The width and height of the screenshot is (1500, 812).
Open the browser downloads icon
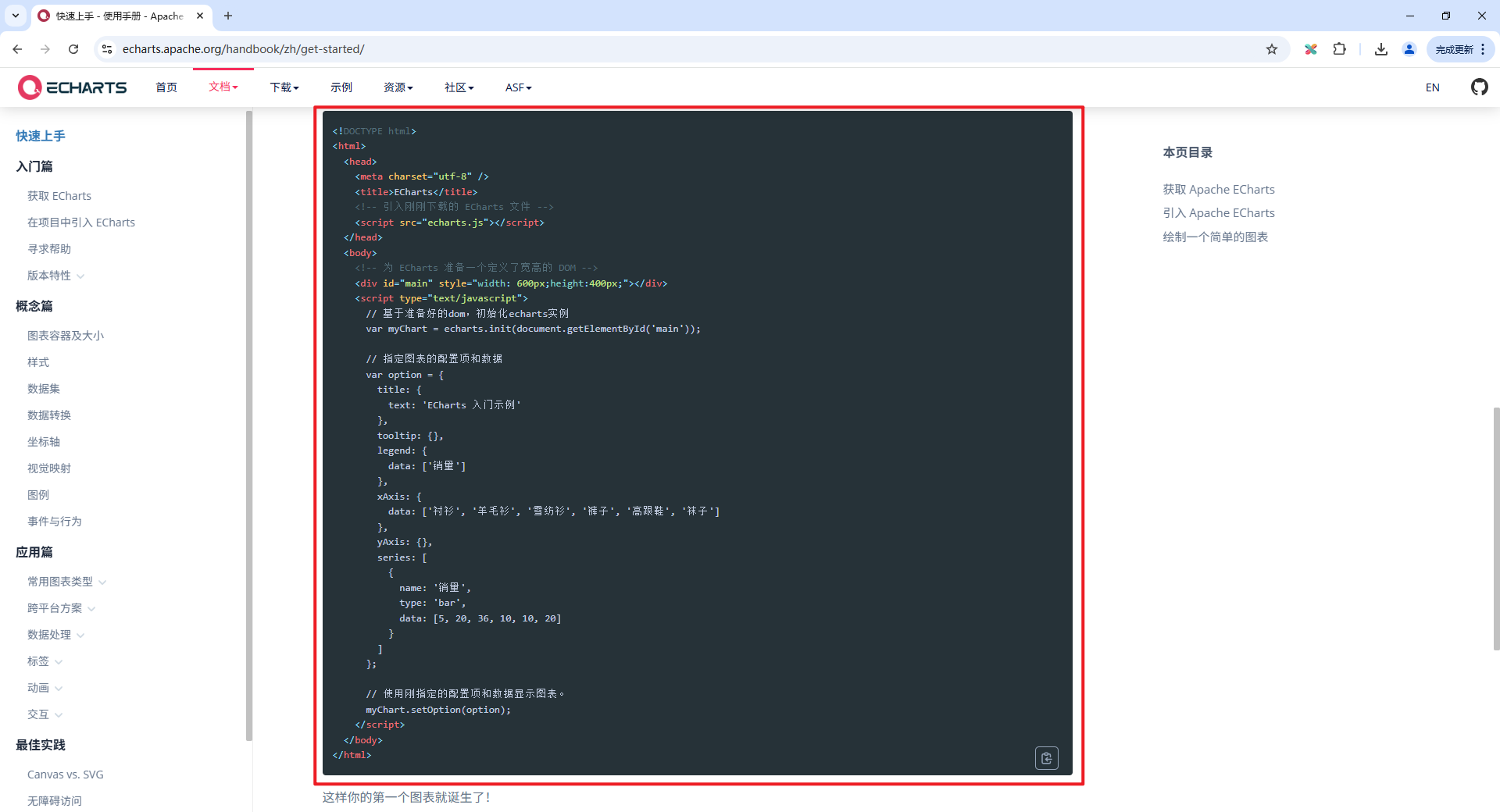pos(1381,49)
